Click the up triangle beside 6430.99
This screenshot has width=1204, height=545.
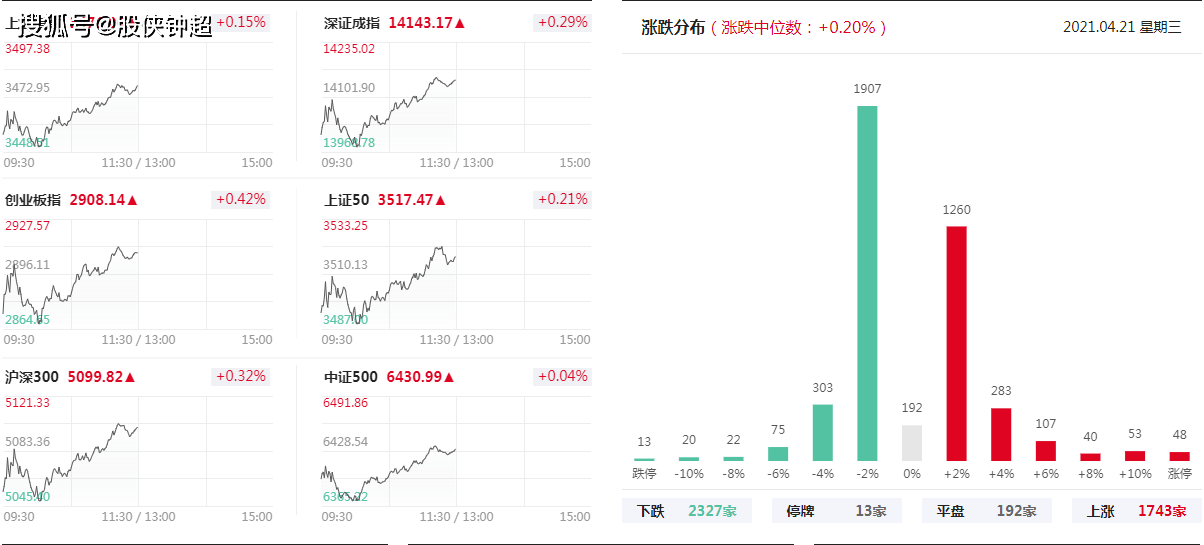447,377
